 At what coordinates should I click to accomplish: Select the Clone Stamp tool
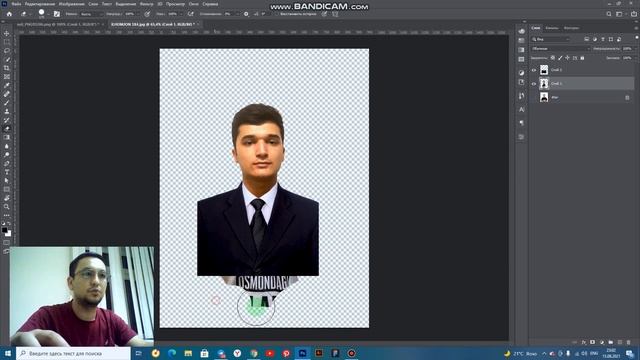point(7,111)
